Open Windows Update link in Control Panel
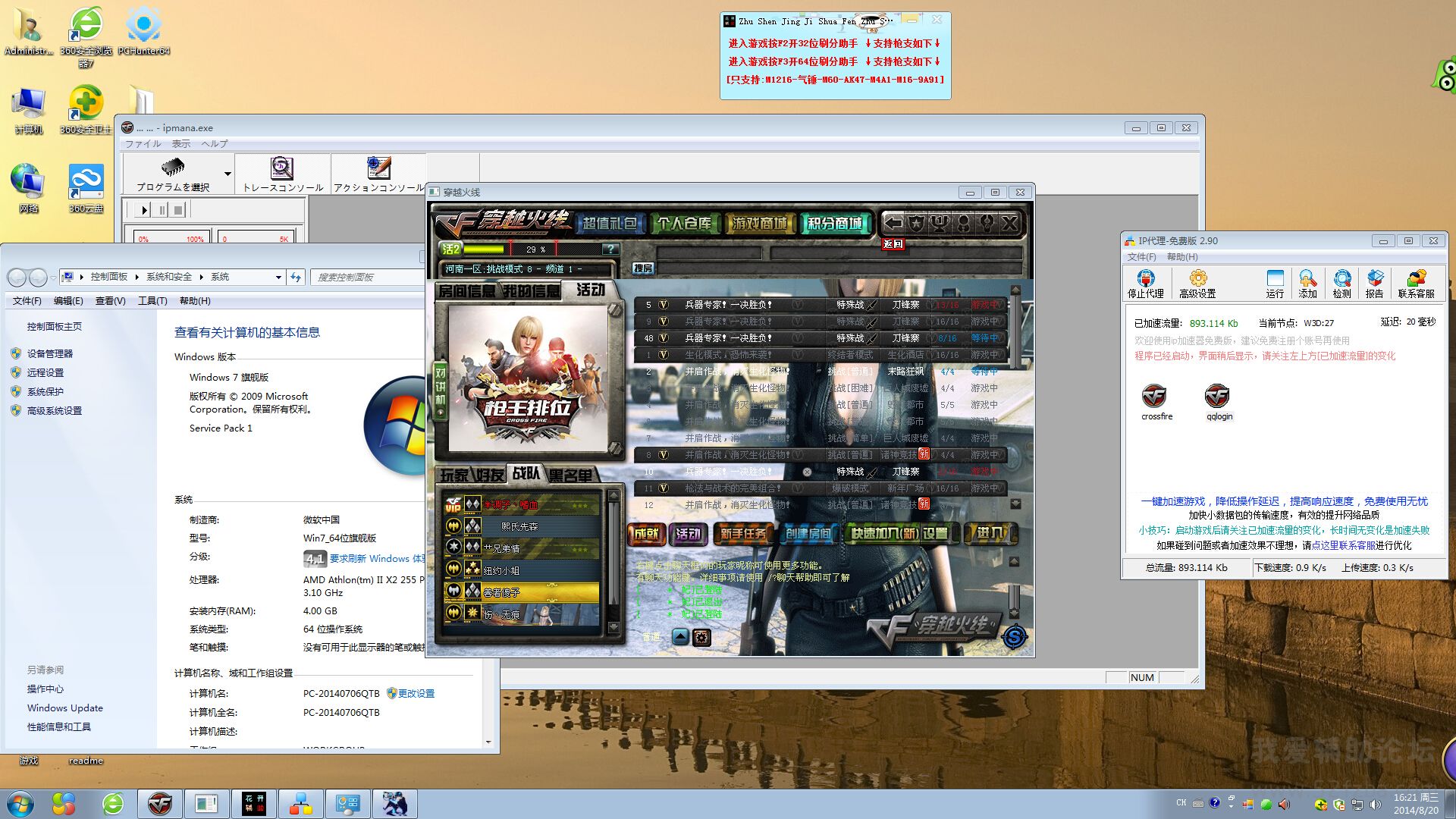 (65, 708)
